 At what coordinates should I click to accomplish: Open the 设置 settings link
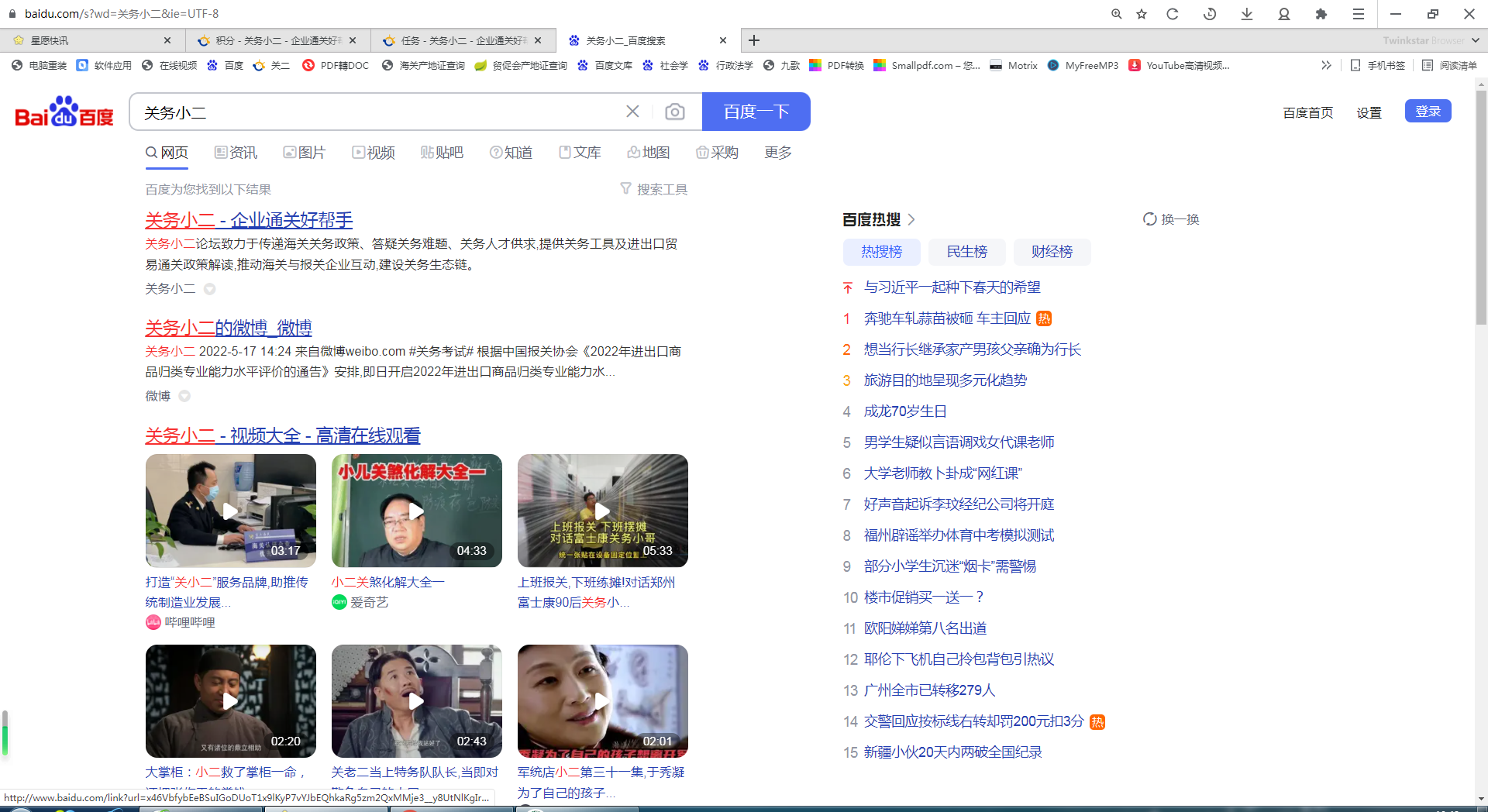click(1369, 113)
